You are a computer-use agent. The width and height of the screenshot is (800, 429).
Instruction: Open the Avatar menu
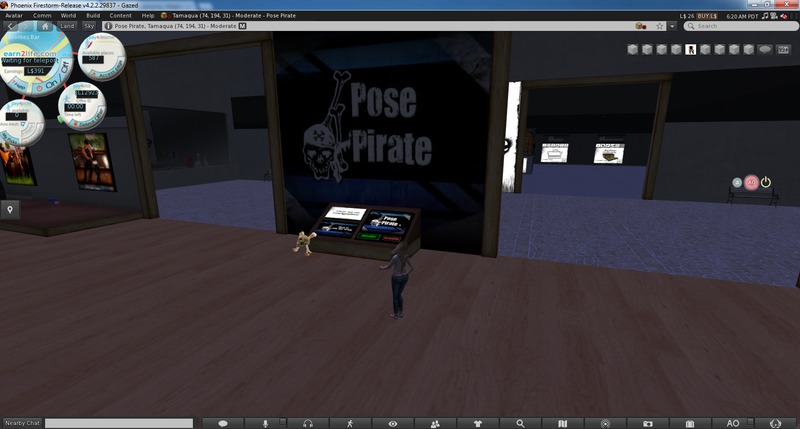point(15,16)
